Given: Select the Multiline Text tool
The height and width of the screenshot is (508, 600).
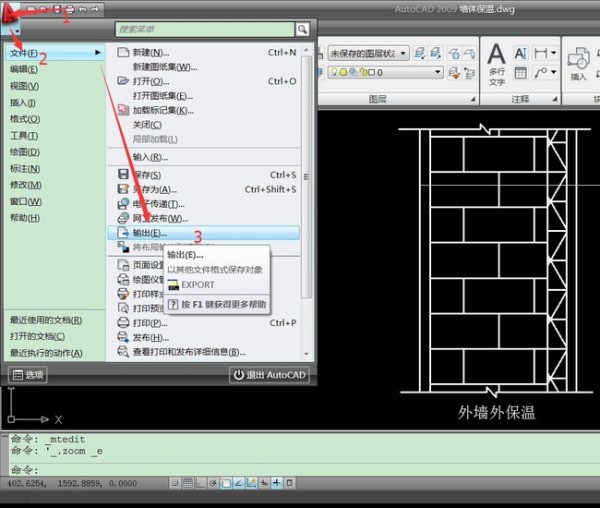Looking at the screenshot, I should pos(497,63).
